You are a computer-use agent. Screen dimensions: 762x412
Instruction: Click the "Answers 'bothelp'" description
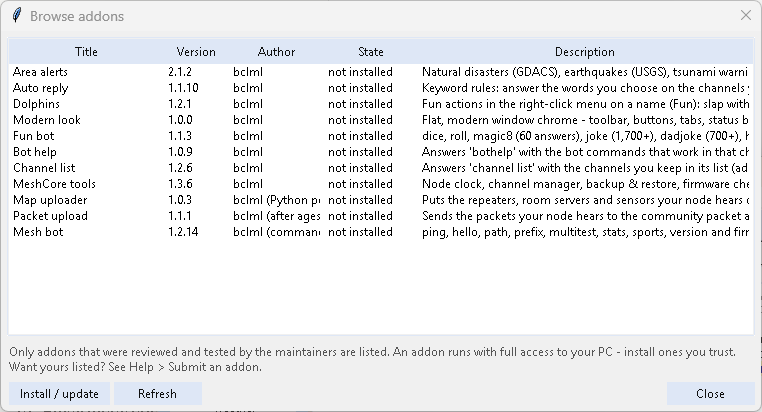[x=585, y=152]
